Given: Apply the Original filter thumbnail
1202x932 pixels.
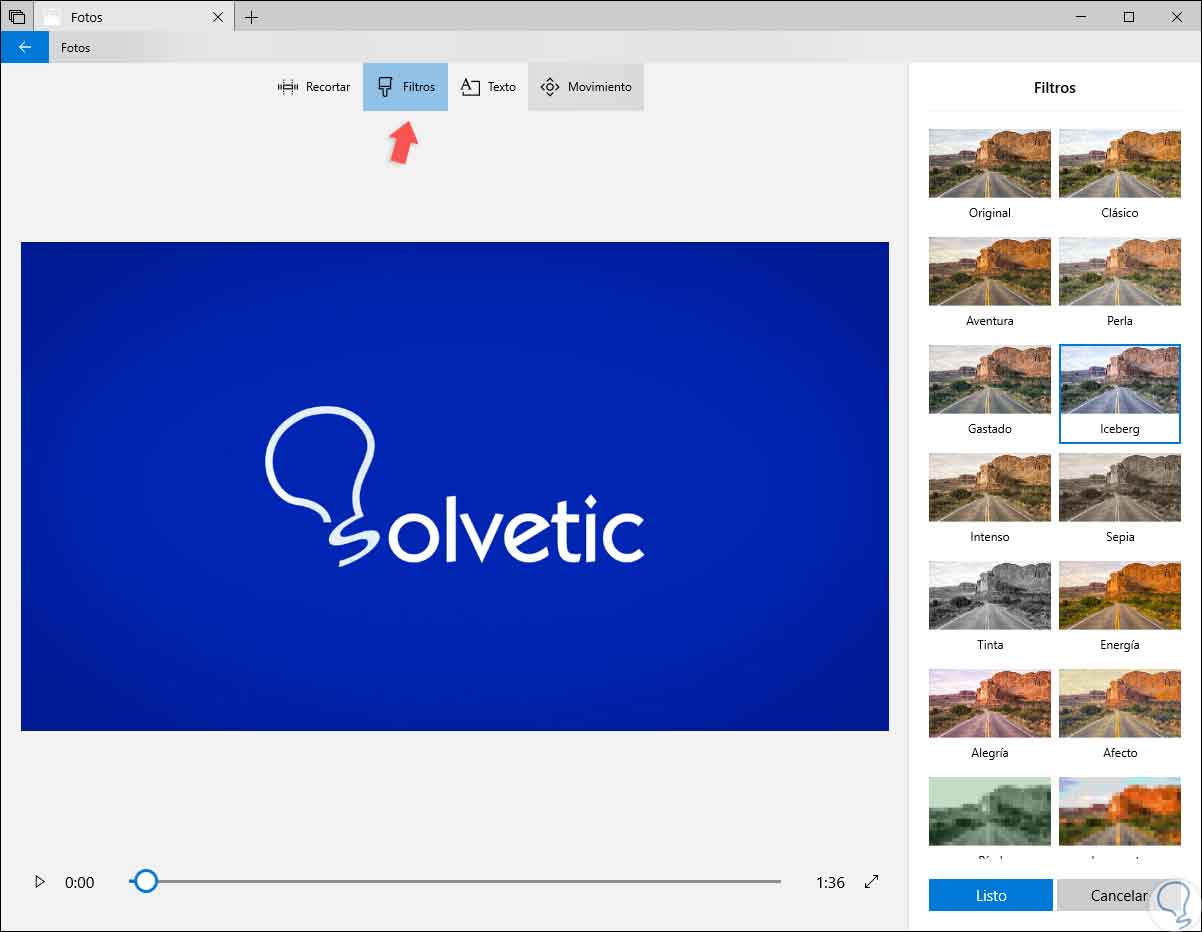Looking at the screenshot, I should 989,164.
